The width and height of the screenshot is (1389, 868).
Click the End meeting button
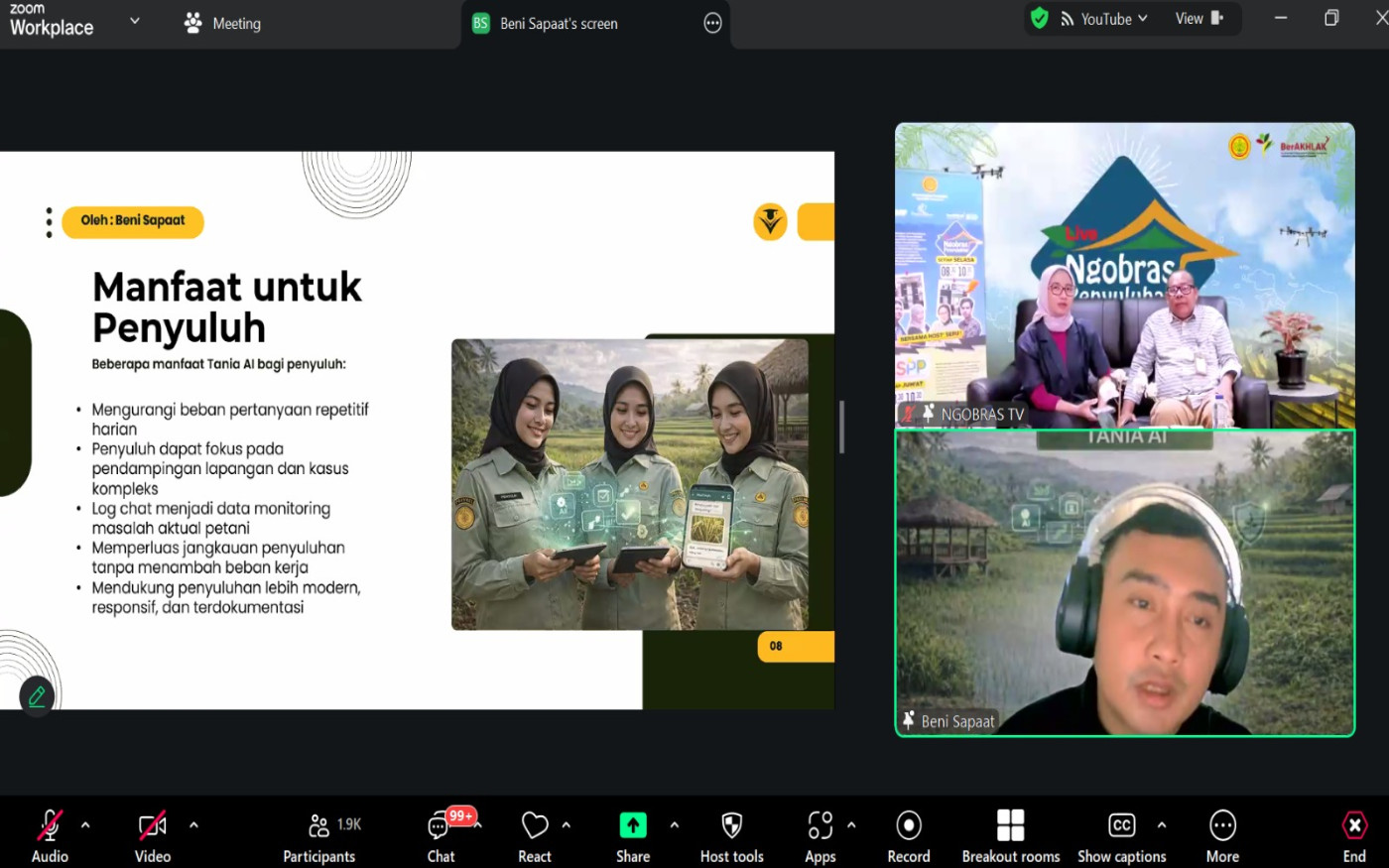click(1354, 825)
